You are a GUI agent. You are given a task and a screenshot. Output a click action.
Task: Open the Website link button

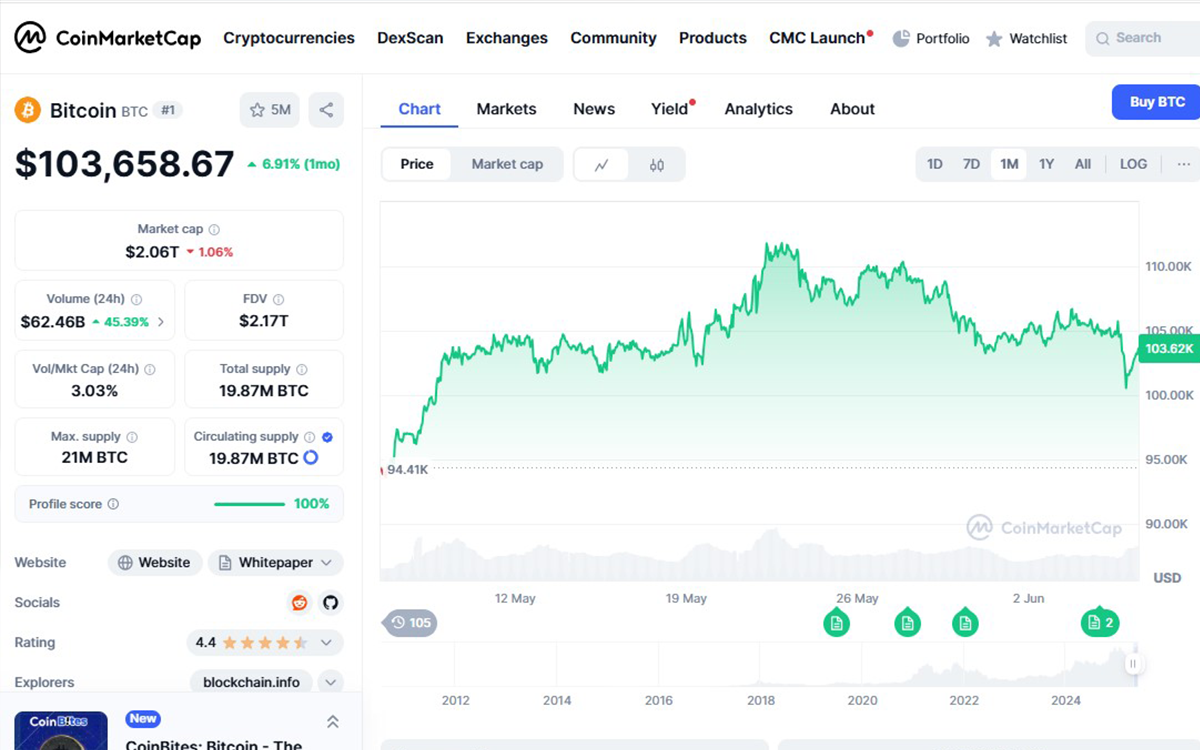coord(155,562)
